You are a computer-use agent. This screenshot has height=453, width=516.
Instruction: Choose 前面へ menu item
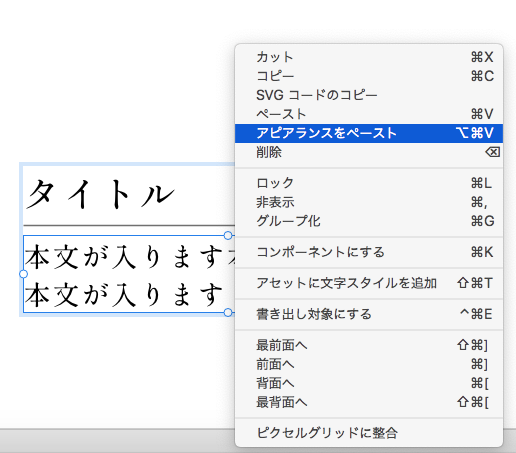[x=369, y=364]
